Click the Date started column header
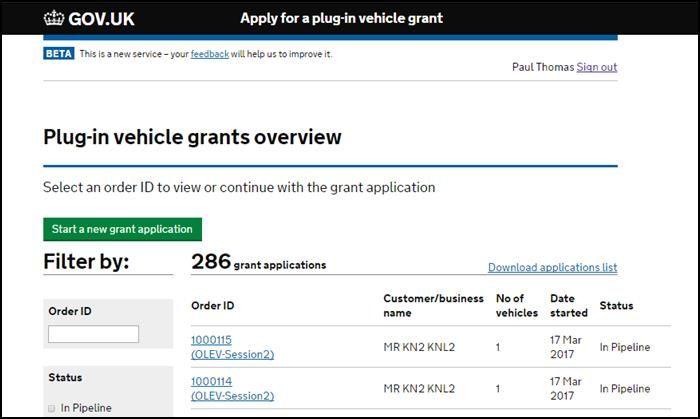The image size is (700, 419). [568, 305]
